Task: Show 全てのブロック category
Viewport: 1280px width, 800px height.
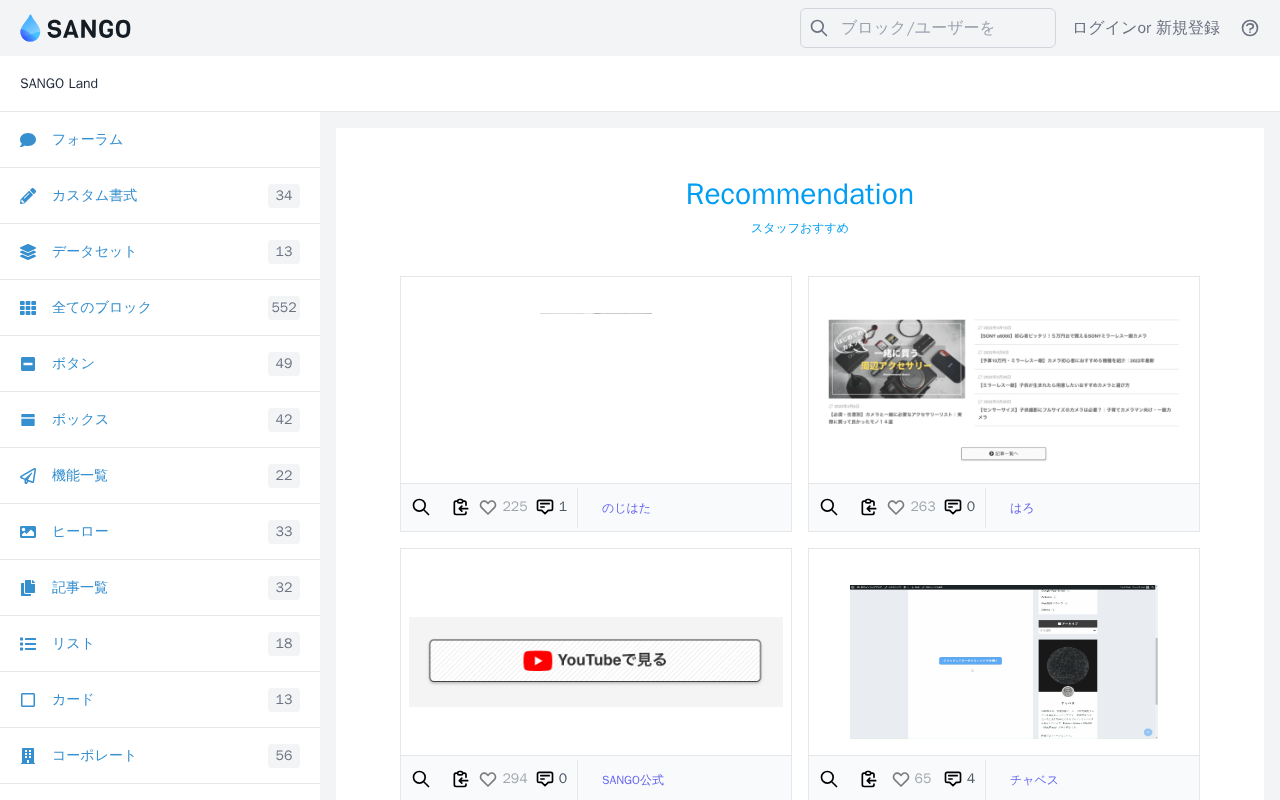Action: coord(160,308)
